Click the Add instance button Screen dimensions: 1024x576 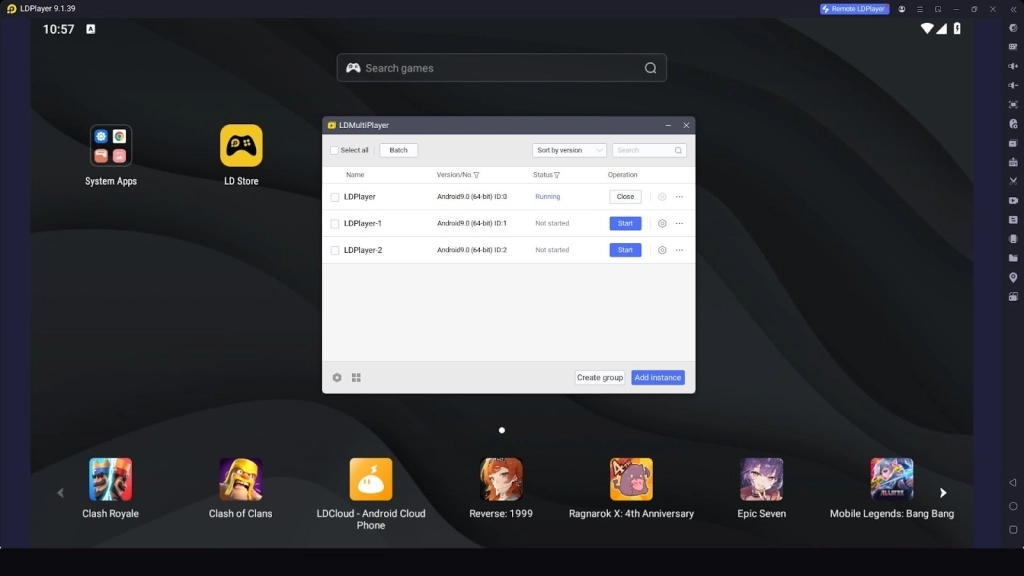coord(657,378)
